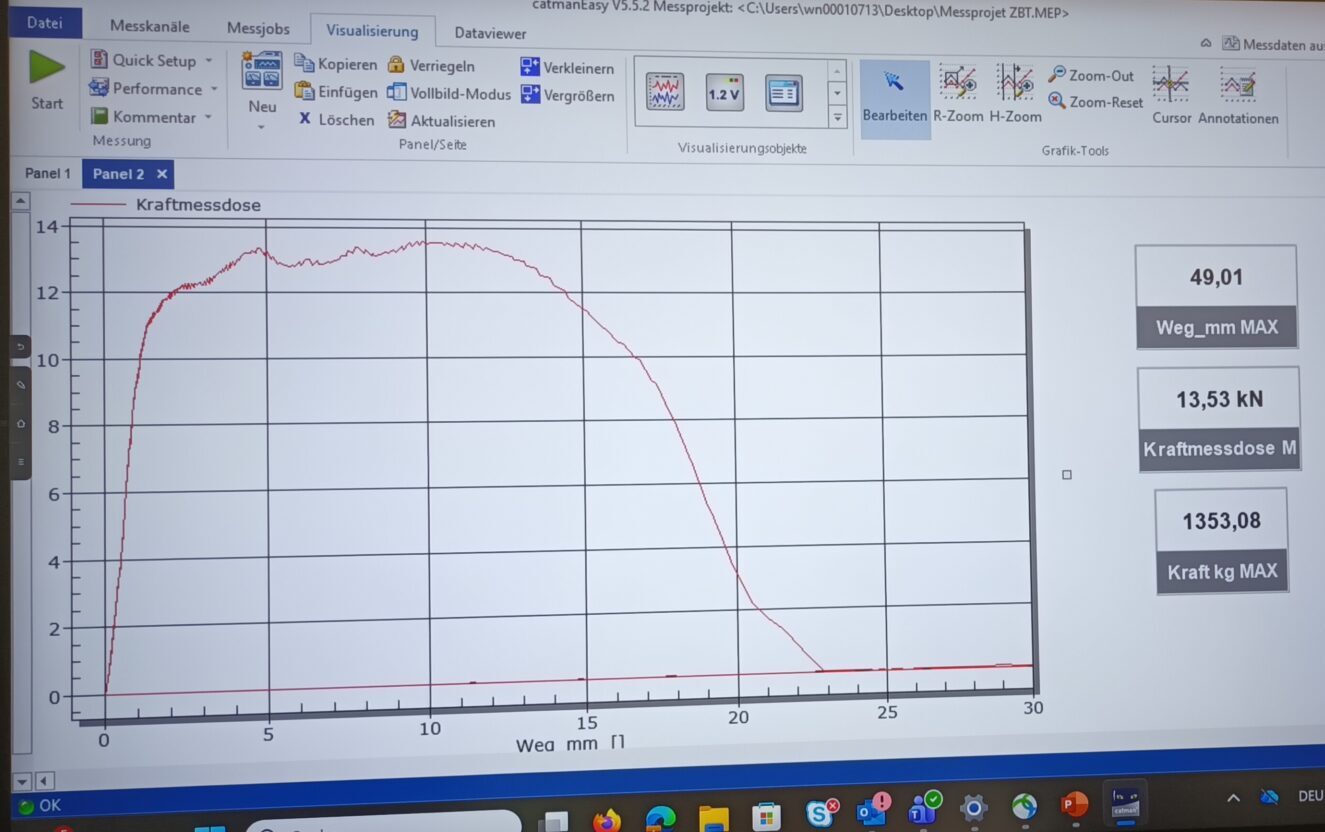Screen dimensions: 1325x832
Task: Open the Annotationen tool
Action: point(1238,94)
